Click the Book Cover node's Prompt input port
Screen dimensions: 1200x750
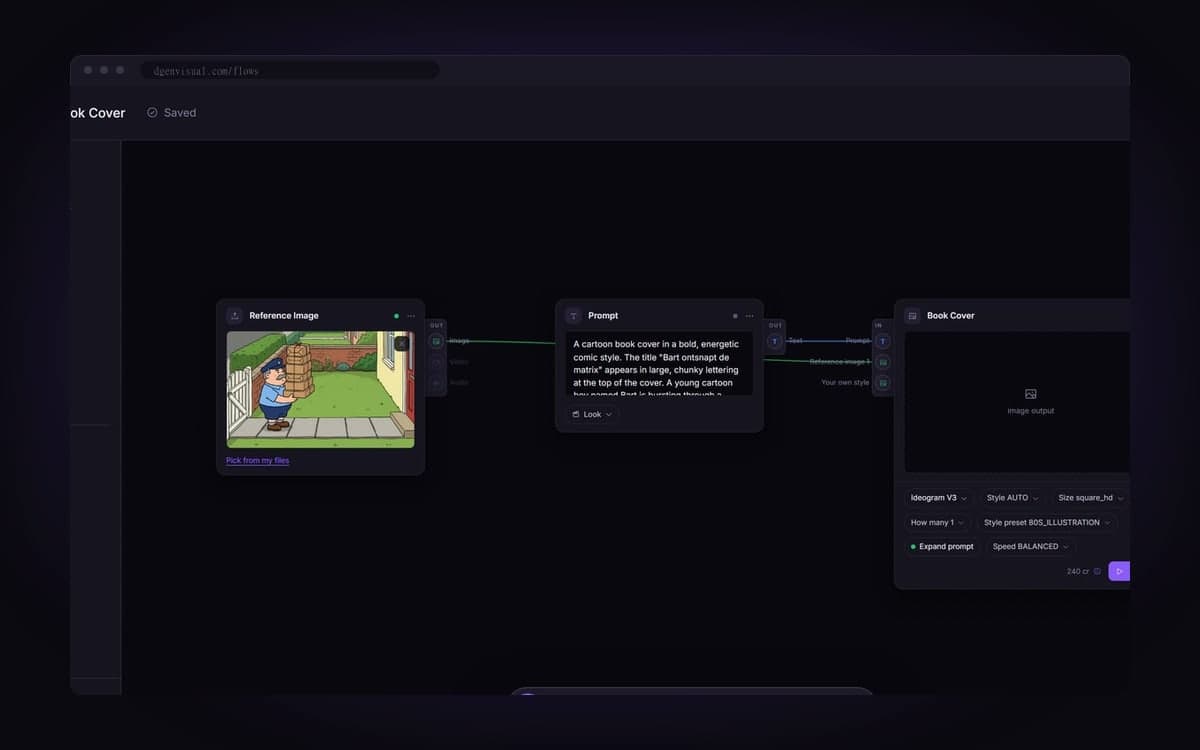click(882, 341)
